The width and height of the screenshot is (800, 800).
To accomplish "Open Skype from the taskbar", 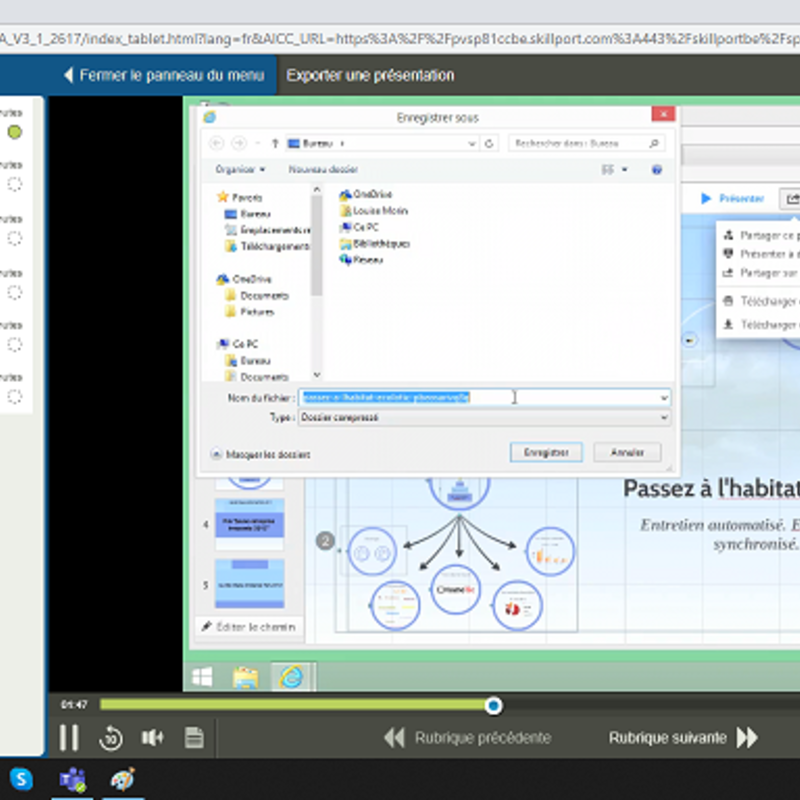I will [x=21, y=779].
